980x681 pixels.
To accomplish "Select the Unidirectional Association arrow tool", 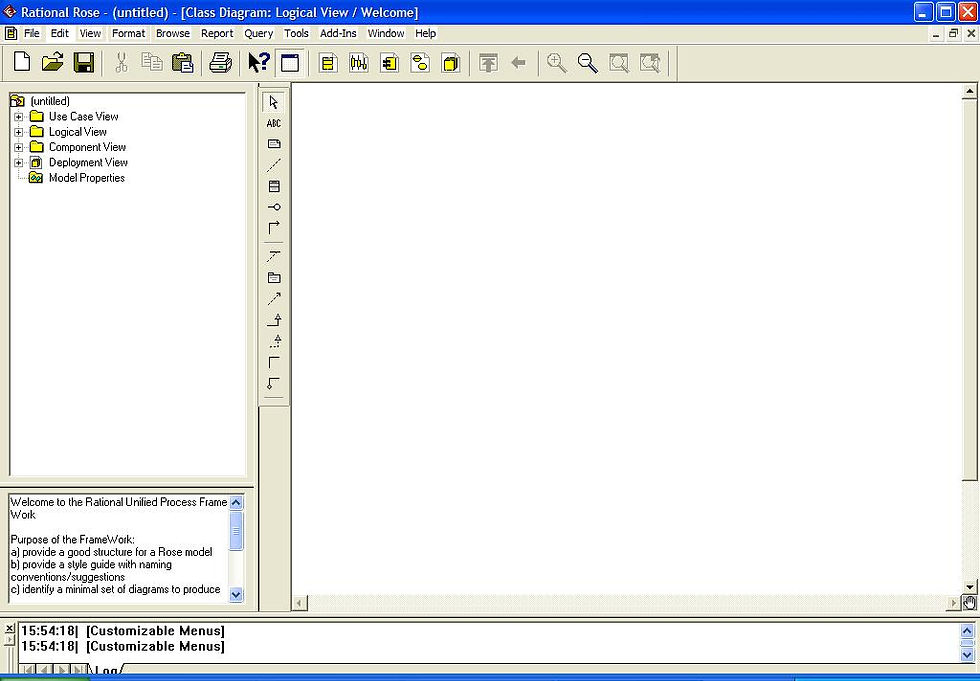I will point(274,227).
